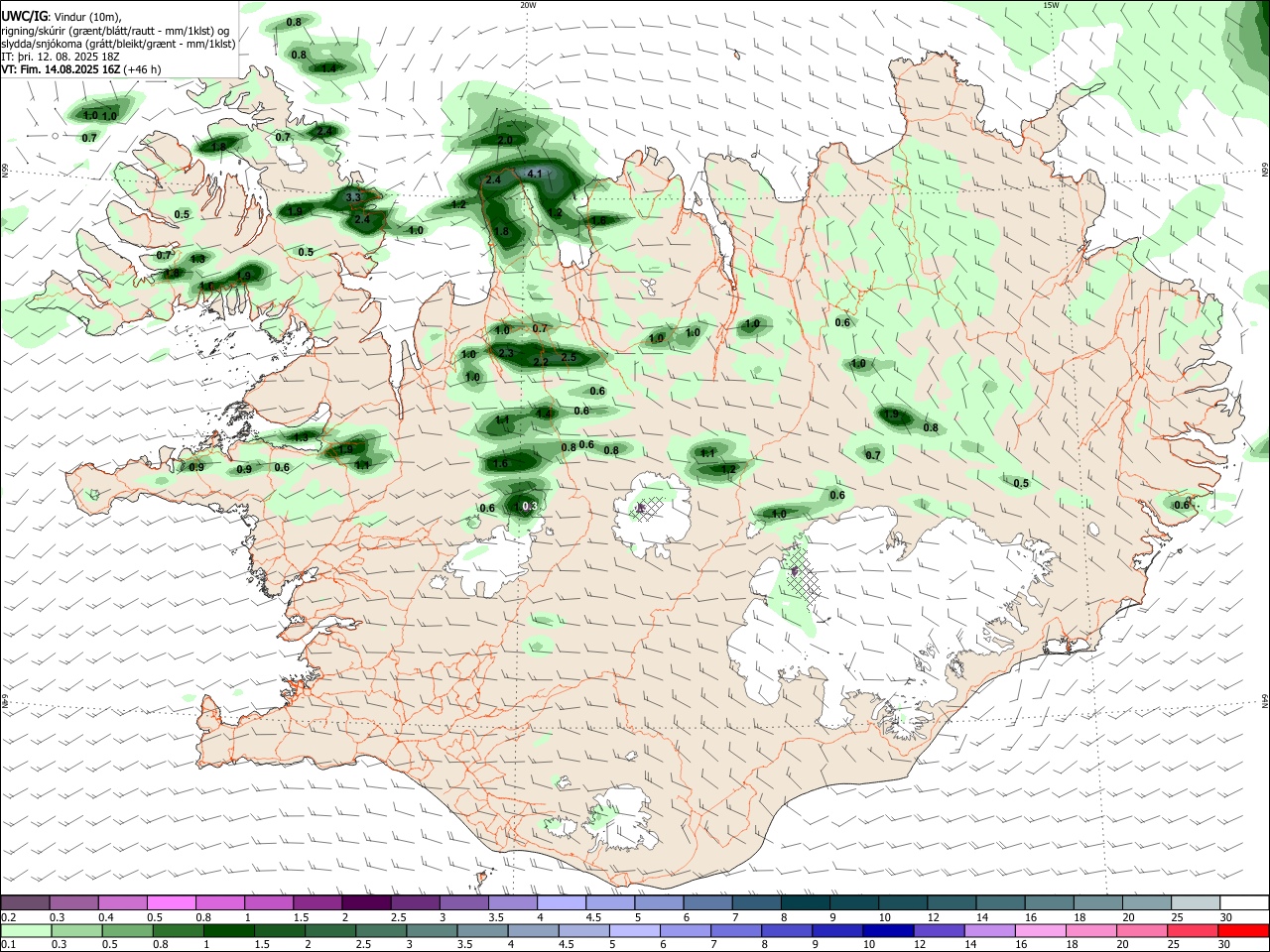
Task: Pick the pale grey 25–30 swatch on the upper scale
Action: 1196,903
